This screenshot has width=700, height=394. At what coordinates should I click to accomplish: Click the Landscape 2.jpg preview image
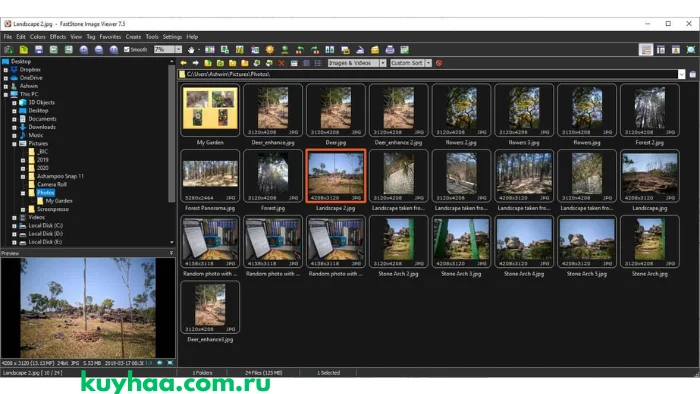click(x=88, y=308)
